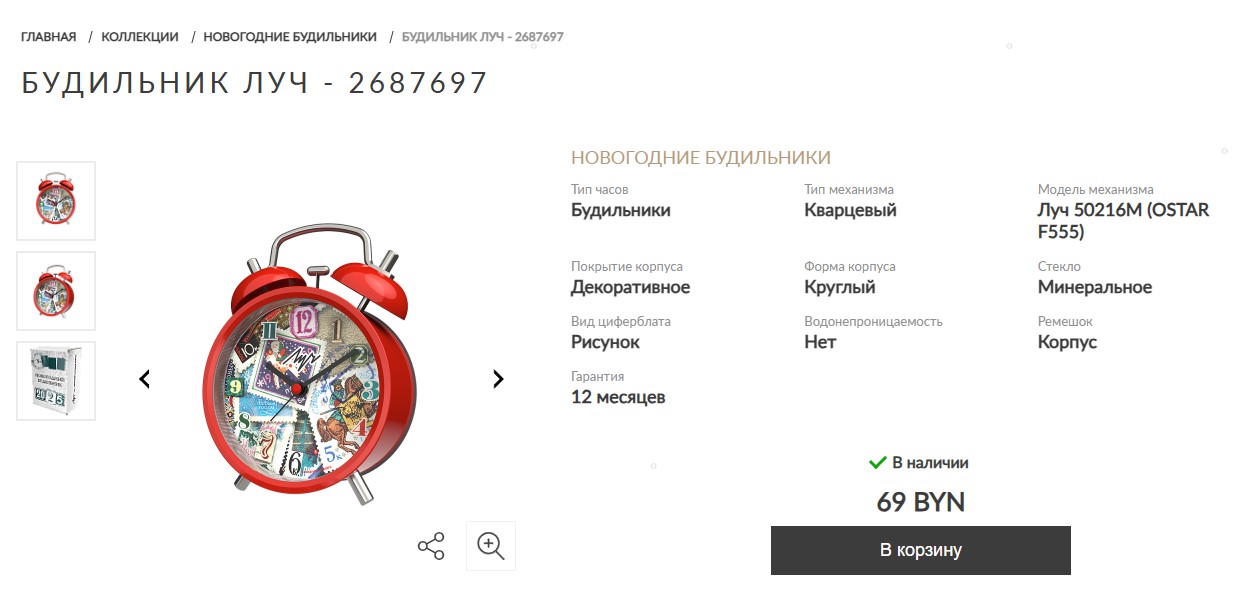Show the previous product image with left arrow
Screen dimensions: 1246x594
tap(145, 379)
